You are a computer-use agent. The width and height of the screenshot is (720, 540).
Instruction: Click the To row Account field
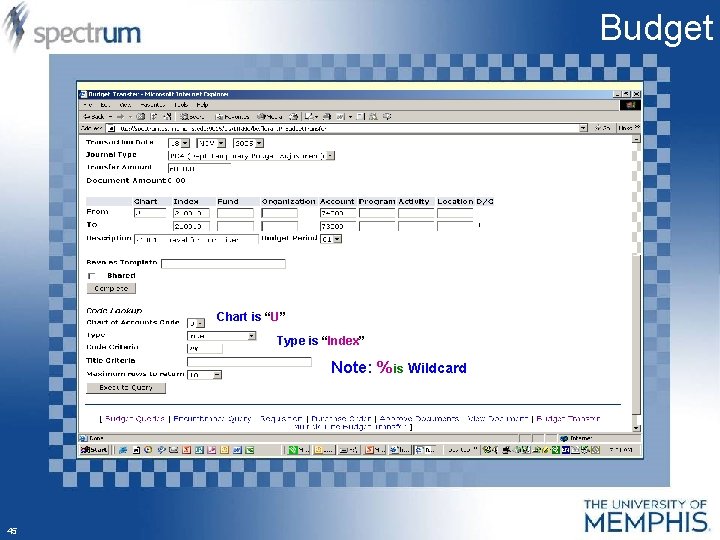(338, 226)
